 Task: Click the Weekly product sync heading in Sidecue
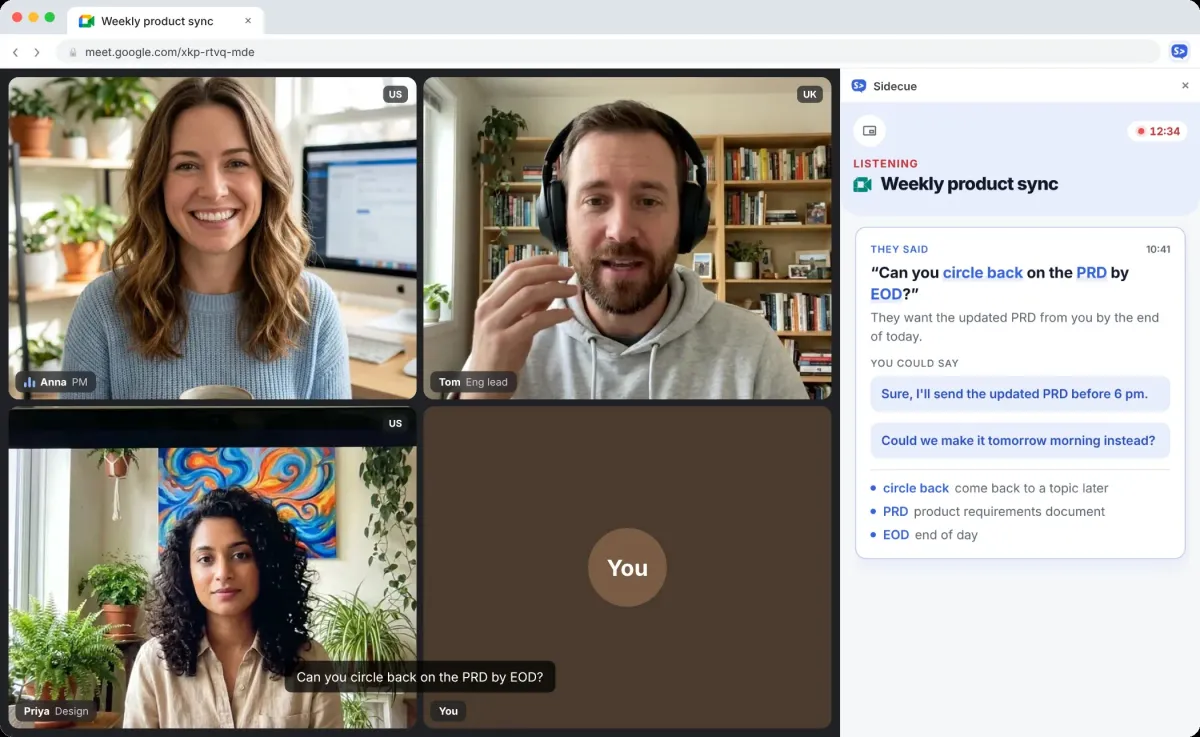[969, 184]
